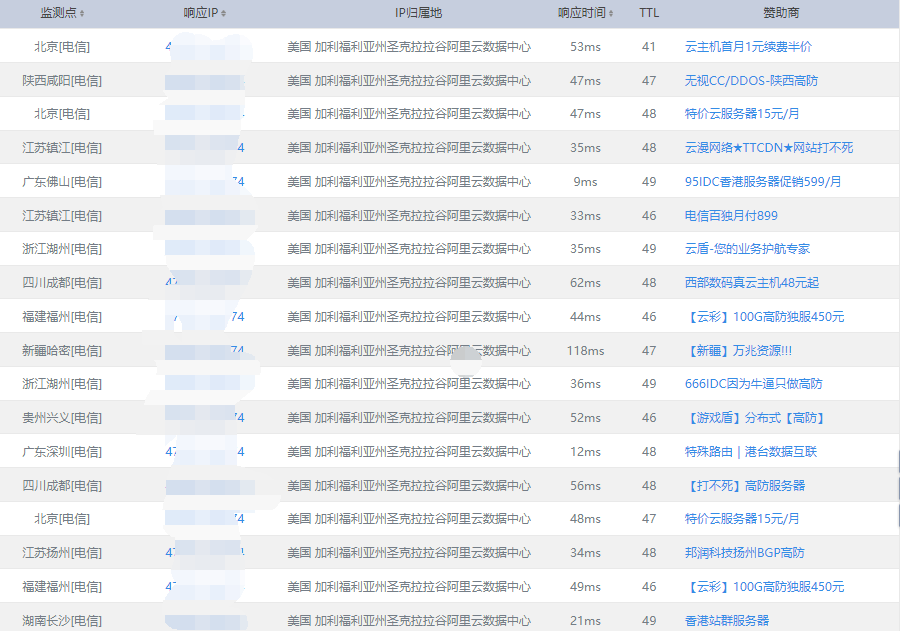Viewport: 900px width, 631px height.
Task: Open 特价云服务器15元/月 link in the 48ms row
Action: pos(742,518)
